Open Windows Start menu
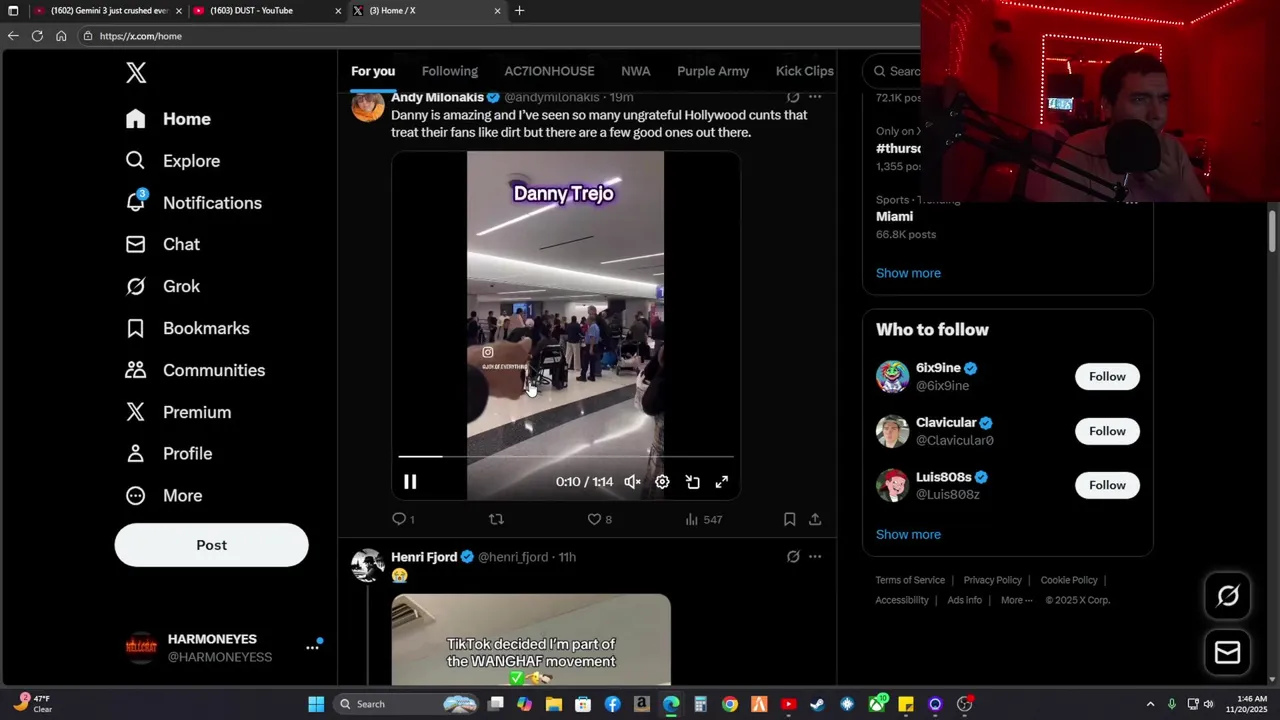The image size is (1280, 720). pos(316,704)
